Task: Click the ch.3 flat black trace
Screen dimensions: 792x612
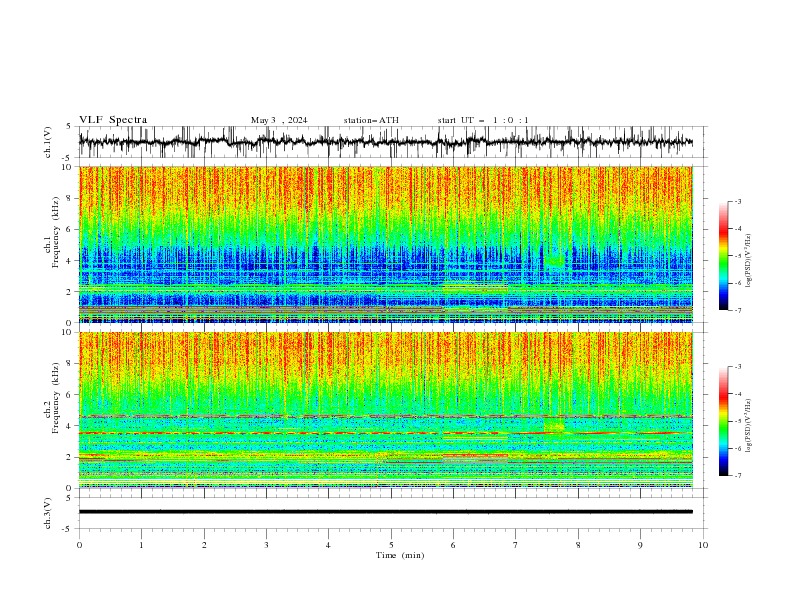Action: 386,512
